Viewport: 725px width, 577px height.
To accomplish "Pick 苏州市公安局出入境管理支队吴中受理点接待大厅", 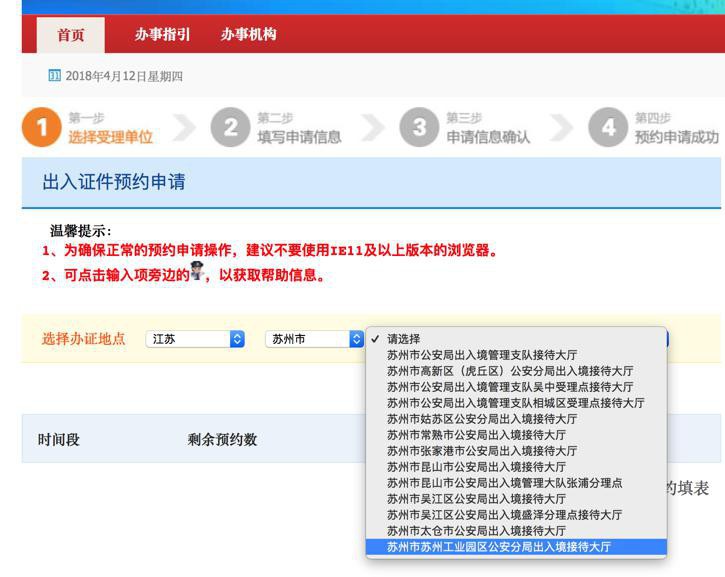I will coord(516,387).
